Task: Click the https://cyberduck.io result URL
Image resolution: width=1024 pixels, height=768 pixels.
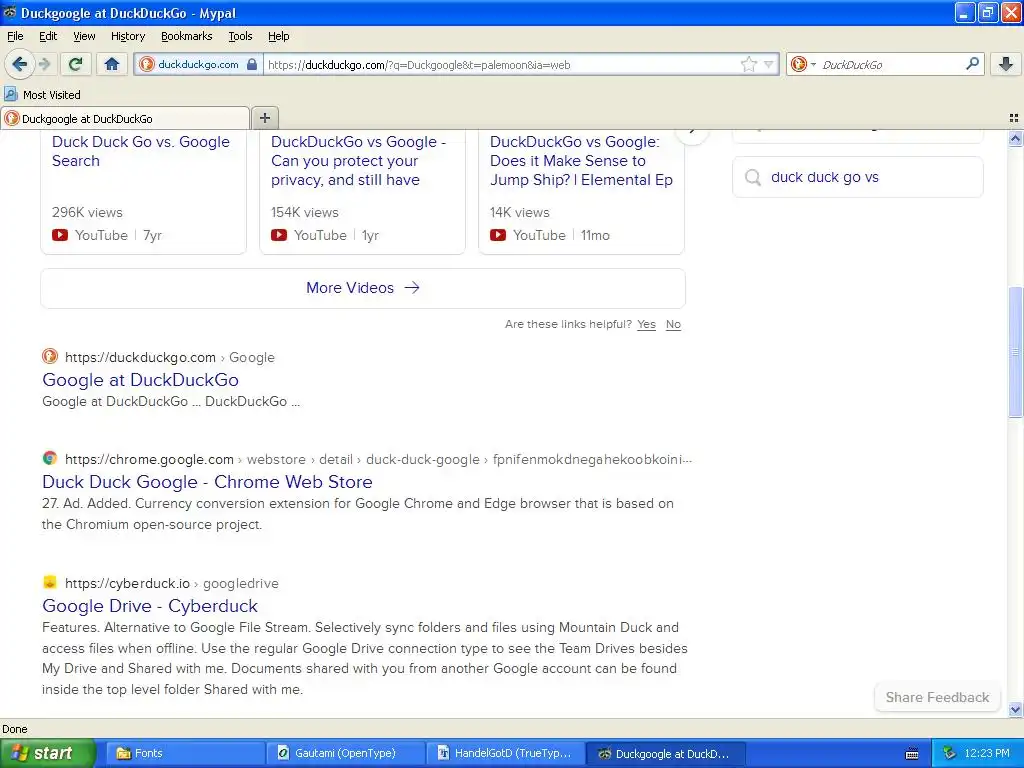Action: [x=127, y=583]
